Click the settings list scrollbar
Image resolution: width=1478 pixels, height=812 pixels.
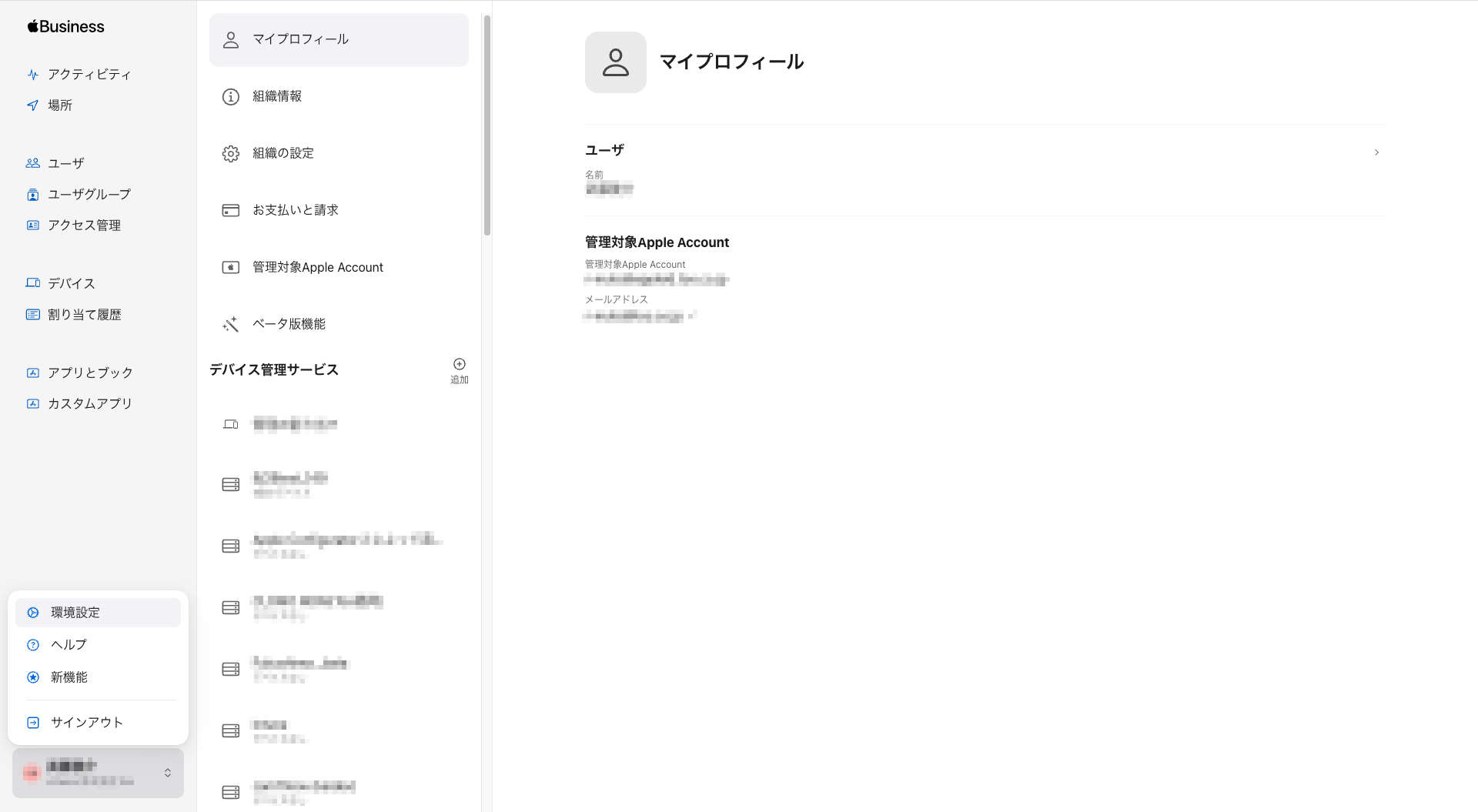click(x=487, y=125)
